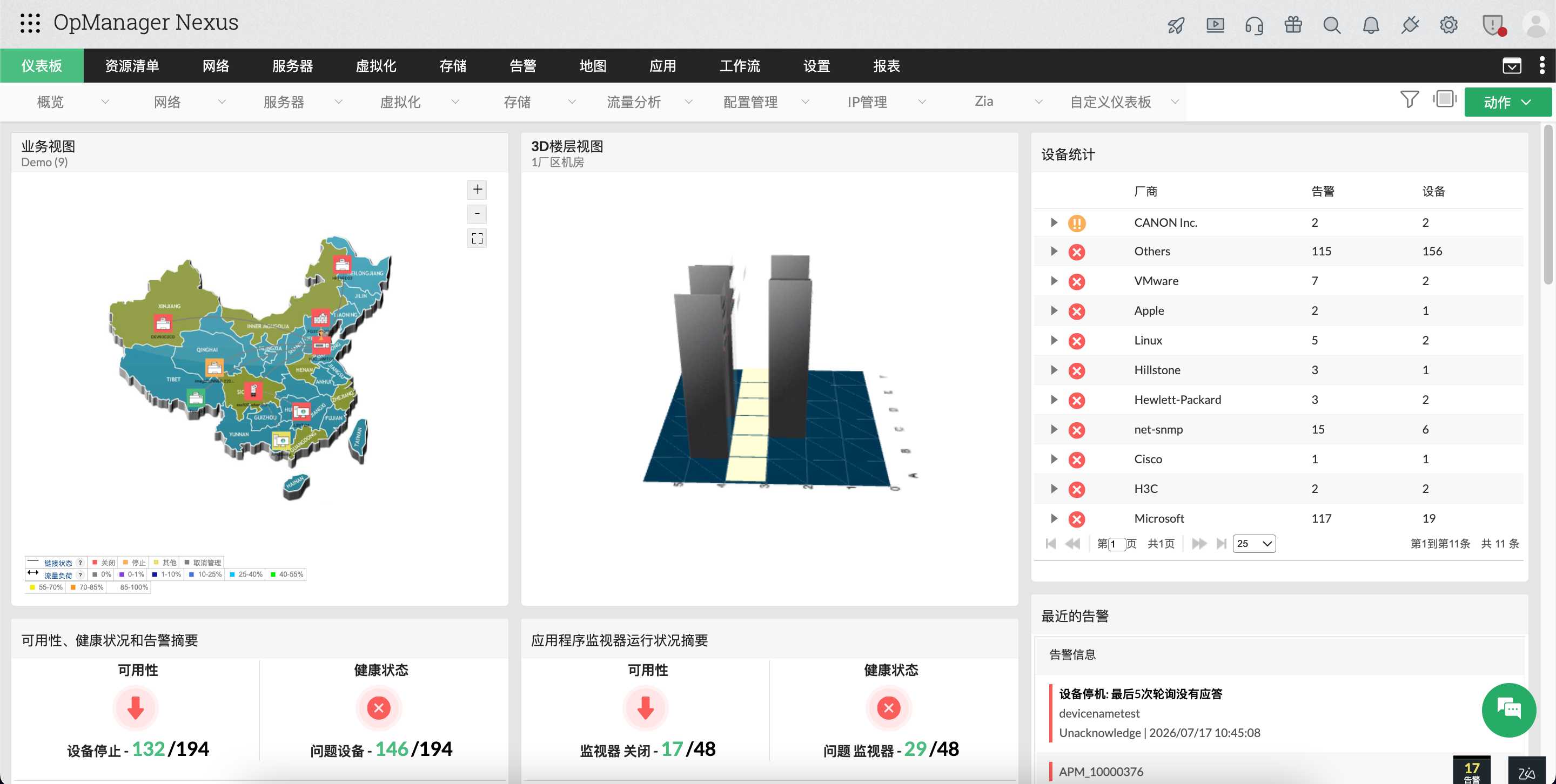Open the 虚拟化 top menu

click(375, 66)
